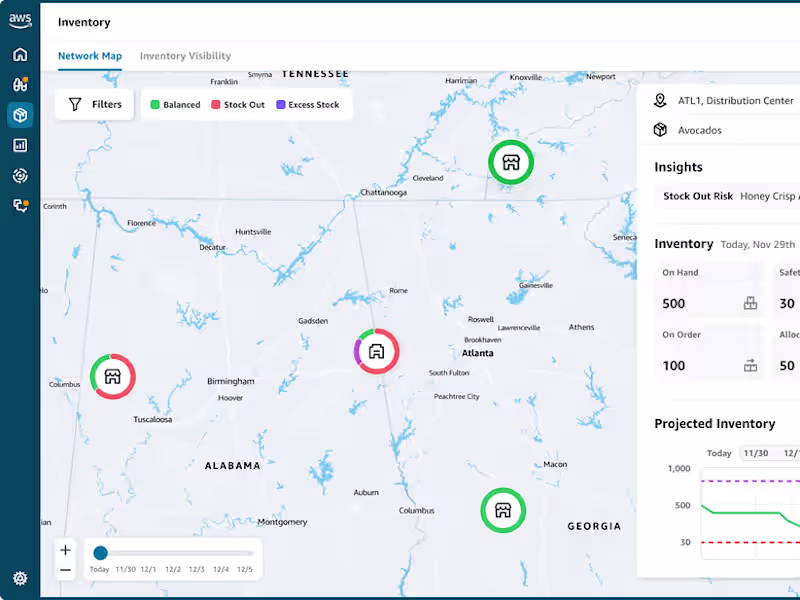Click the location pin icon beside ATL1

click(660, 101)
